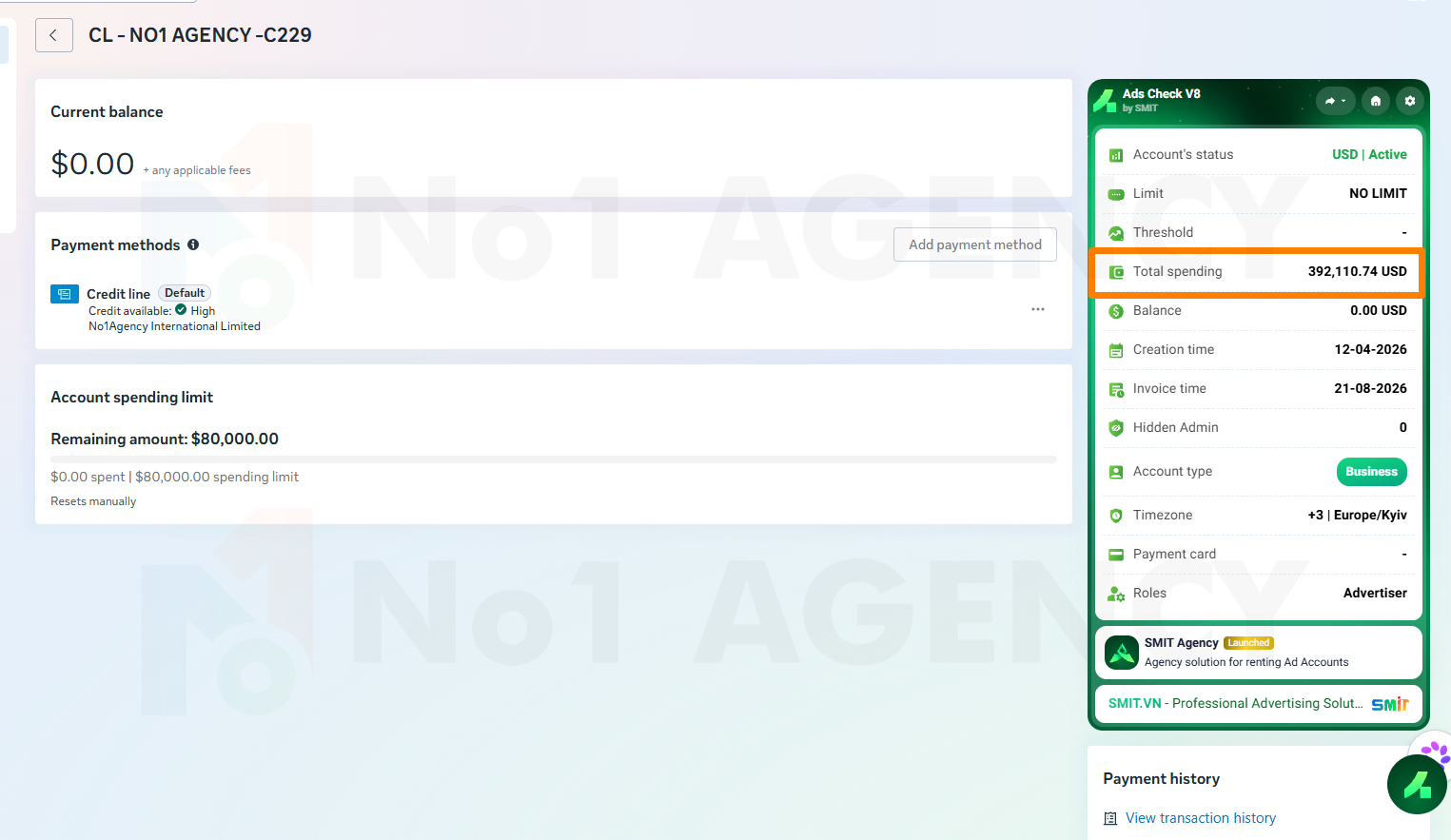Open the SMIT Agency logo
This screenshot has height=840, width=1451.
(1122, 653)
